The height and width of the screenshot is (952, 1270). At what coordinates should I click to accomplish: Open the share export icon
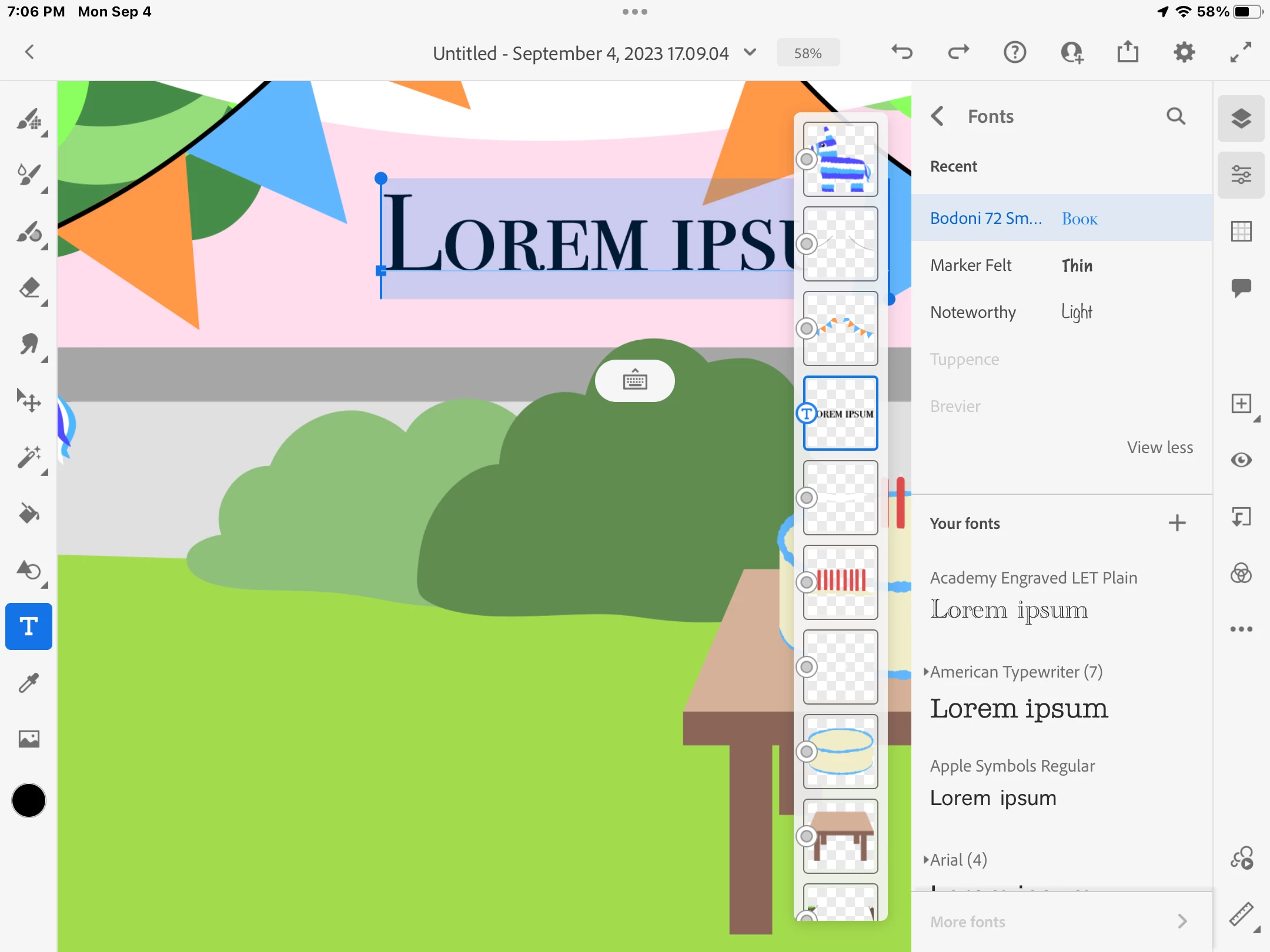1127,53
